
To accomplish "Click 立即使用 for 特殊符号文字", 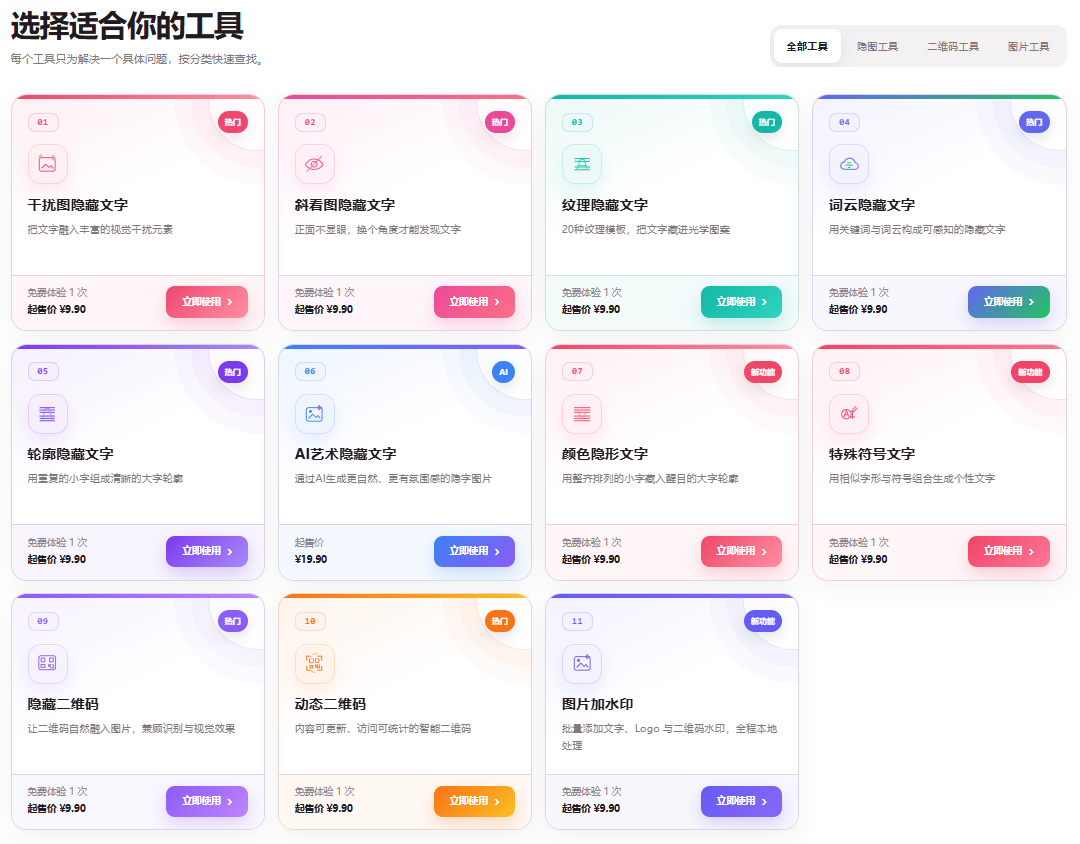I will click(1008, 551).
